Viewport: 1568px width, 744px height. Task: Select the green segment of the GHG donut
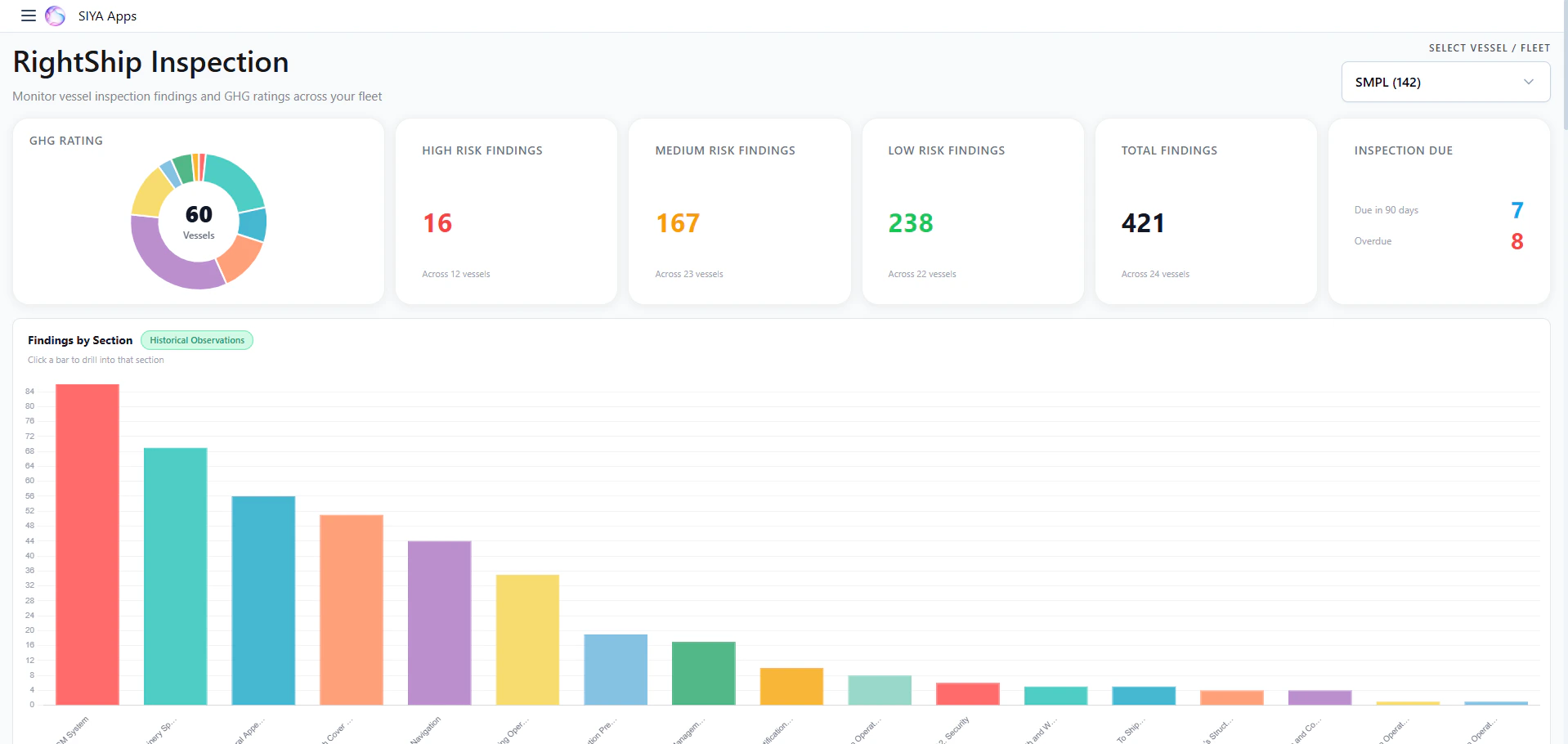tap(183, 168)
